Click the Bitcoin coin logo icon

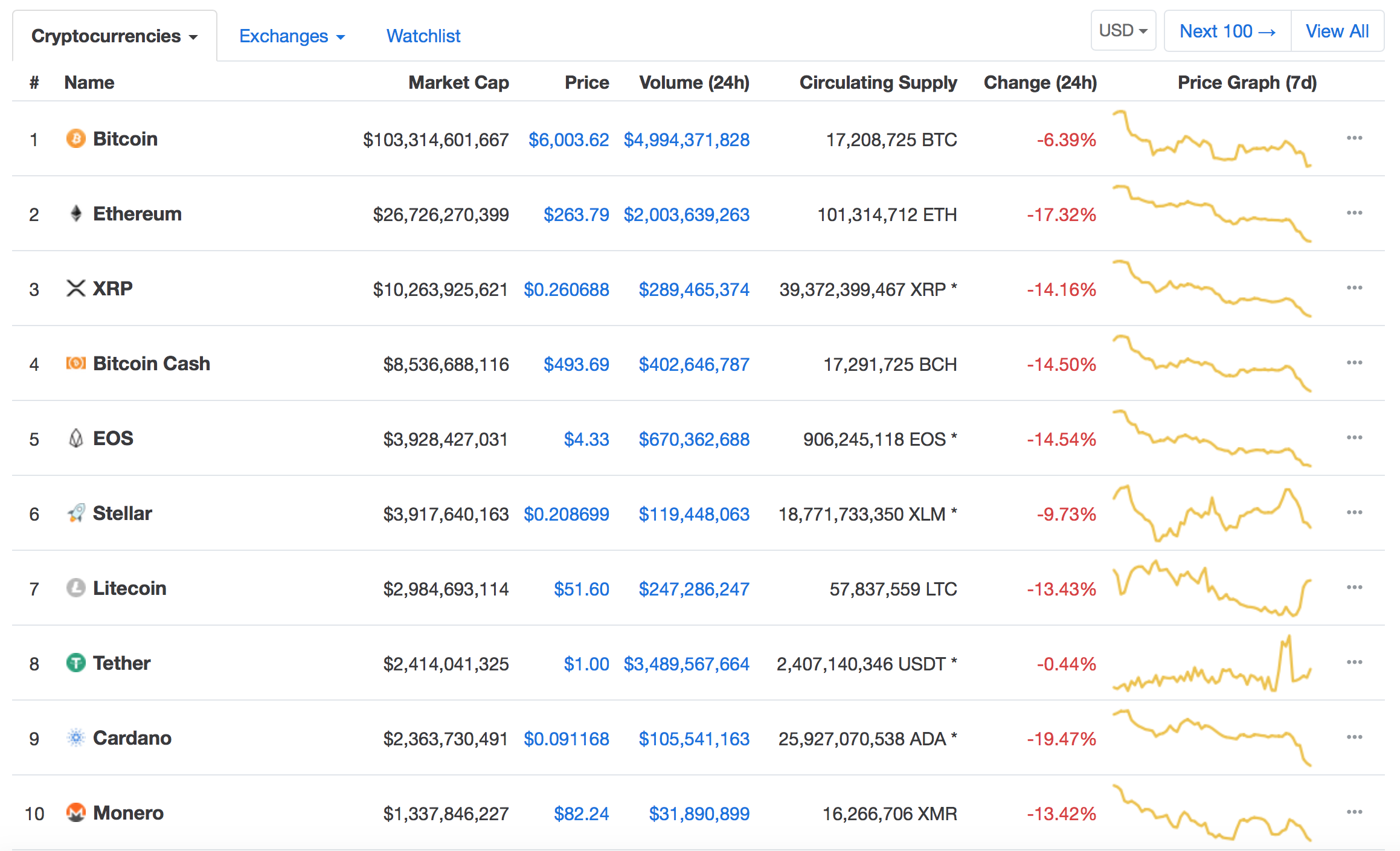[75, 139]
